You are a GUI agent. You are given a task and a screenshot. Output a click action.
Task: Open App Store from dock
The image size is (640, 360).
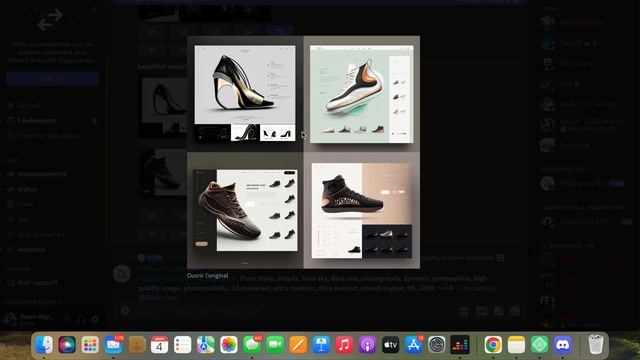point(413,345)
